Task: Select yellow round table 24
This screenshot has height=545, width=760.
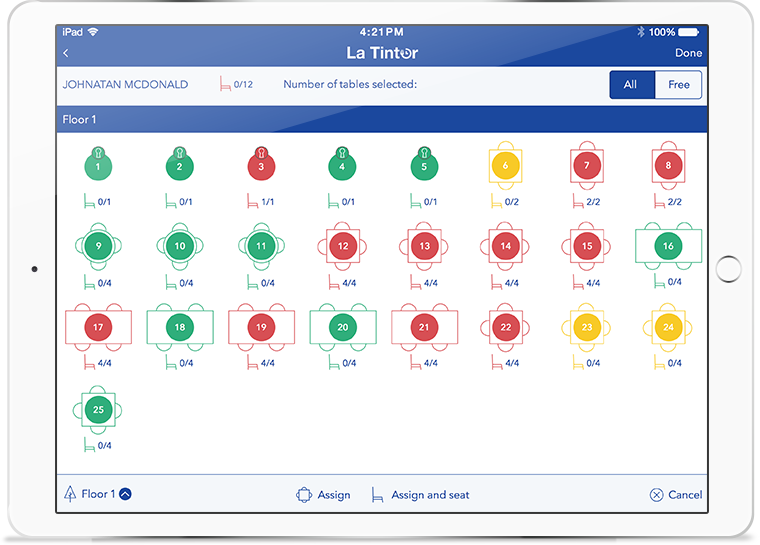Action: (668, 327)
